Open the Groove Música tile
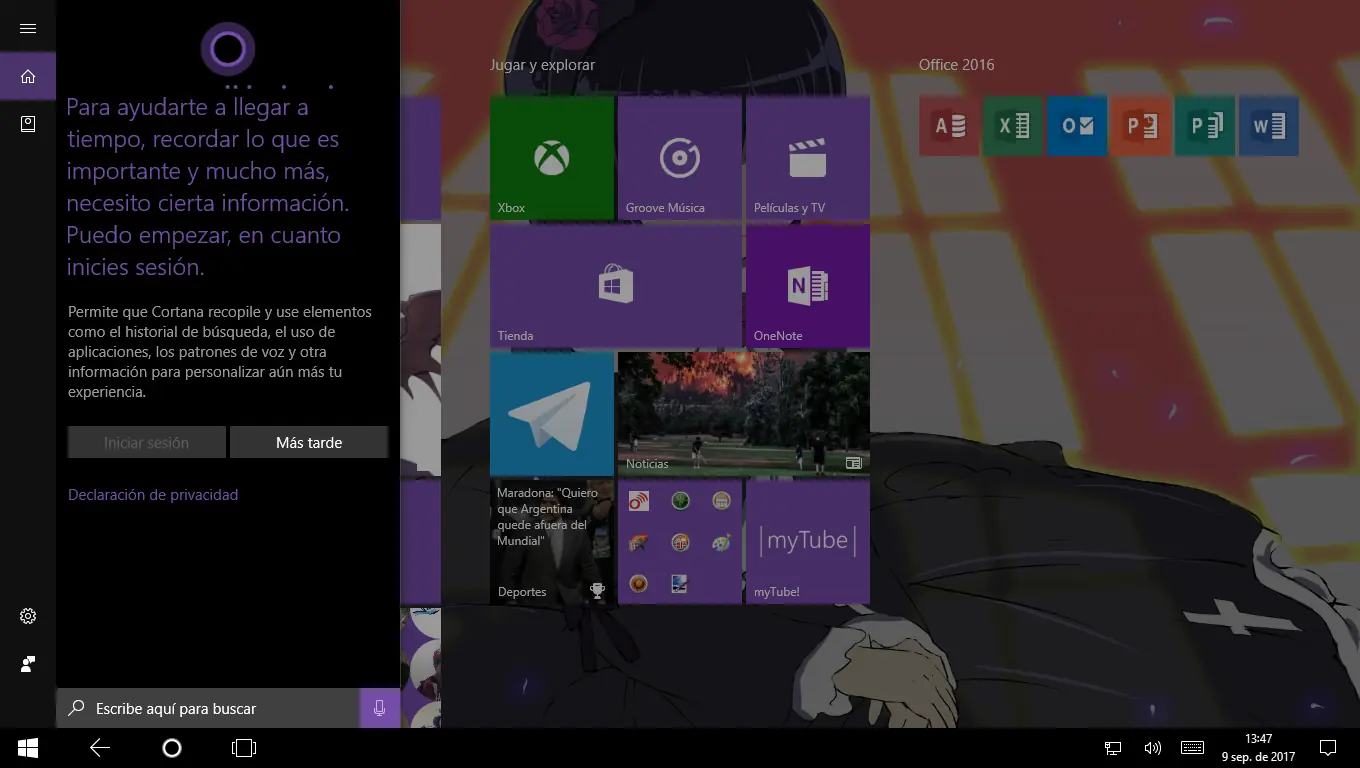 pyautogui.click(x=679, y=158)
